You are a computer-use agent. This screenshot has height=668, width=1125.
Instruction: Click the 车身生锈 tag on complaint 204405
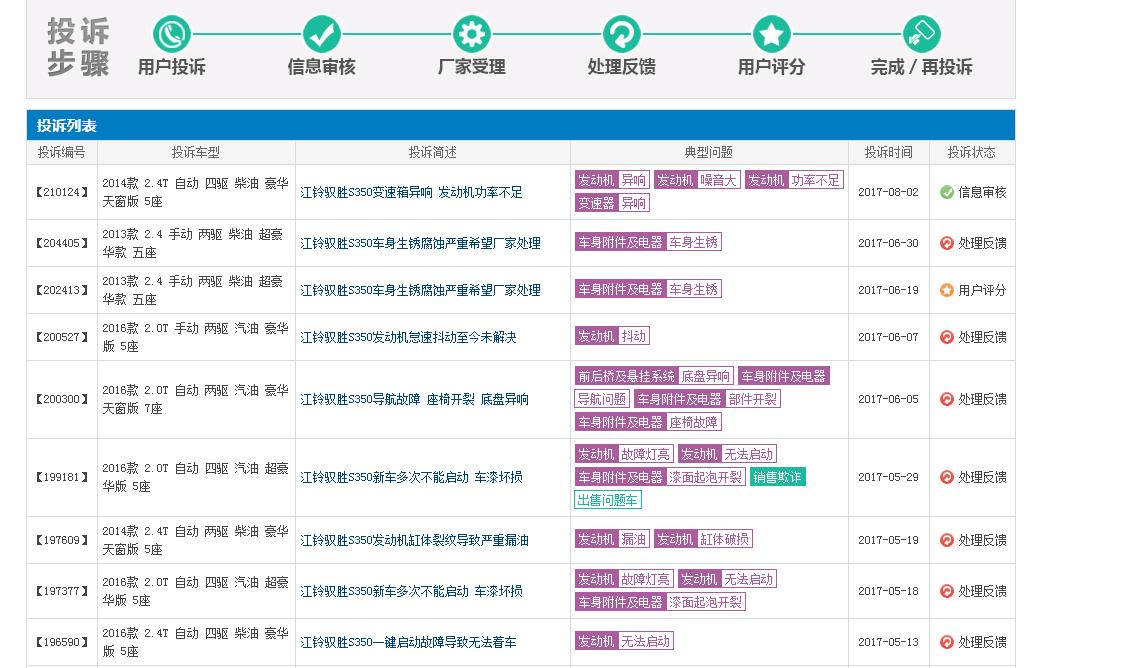click(x=694, y=242)
